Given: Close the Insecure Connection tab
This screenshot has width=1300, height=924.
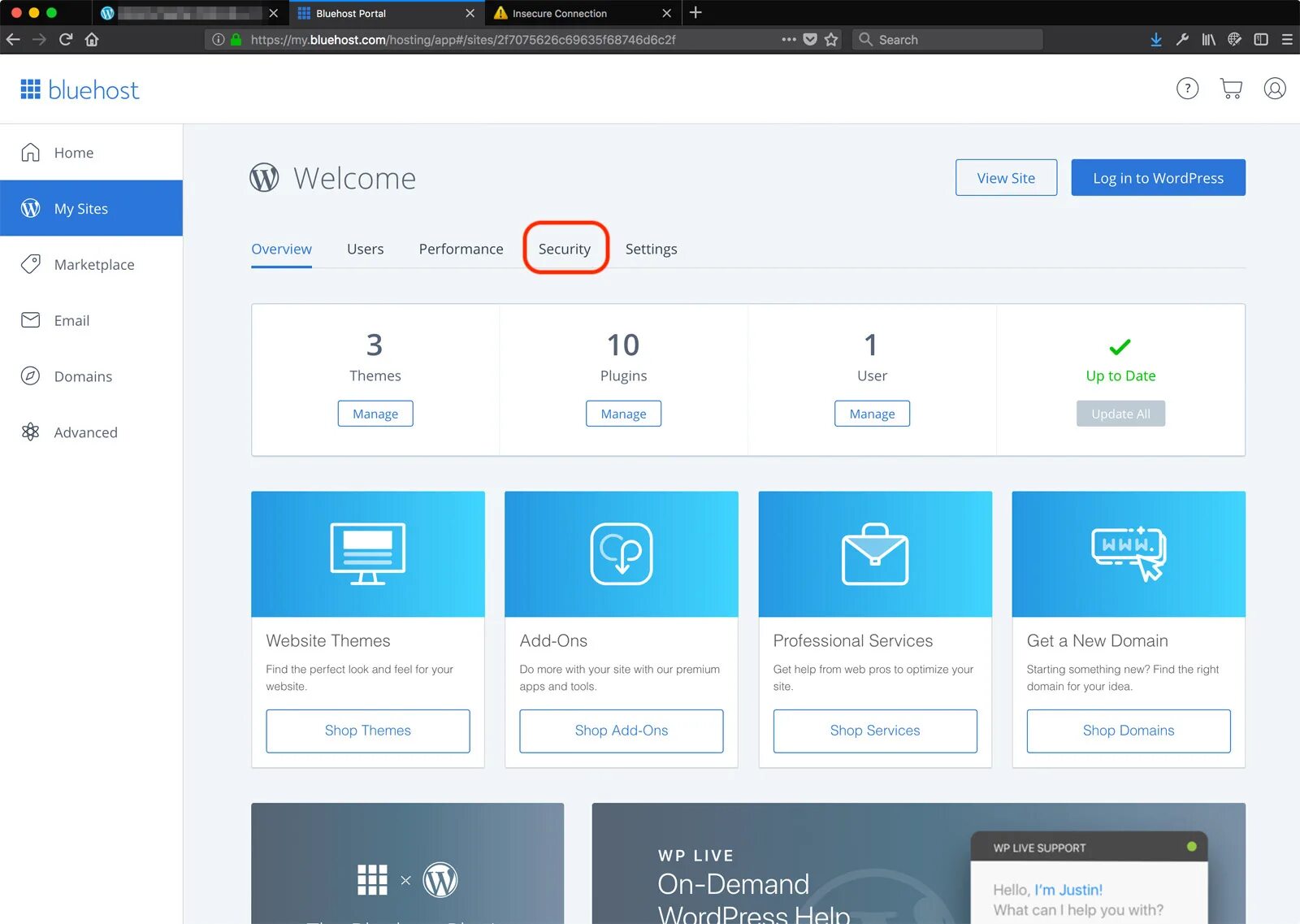Looking at the screenshot, I should [x=666, y=13].
